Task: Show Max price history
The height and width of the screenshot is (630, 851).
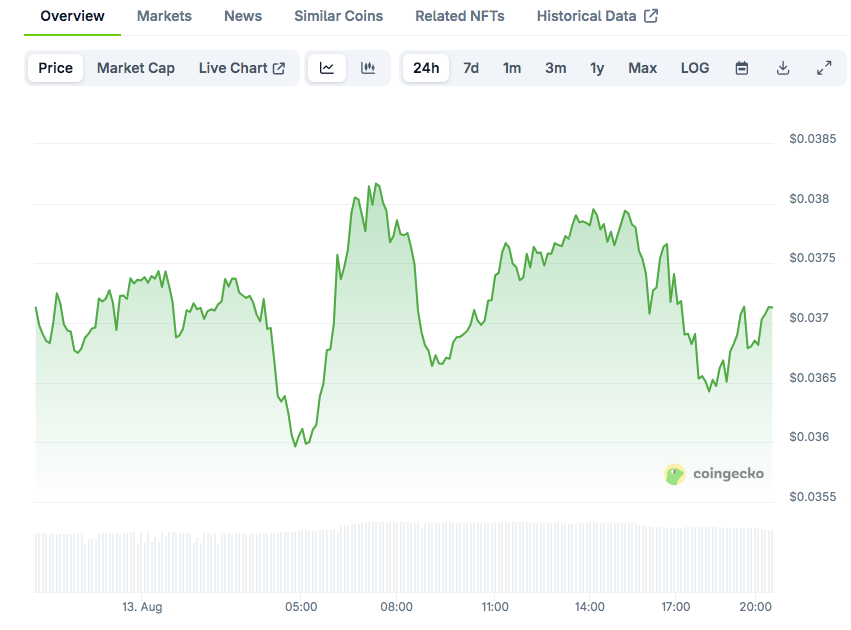Action: 643,68
